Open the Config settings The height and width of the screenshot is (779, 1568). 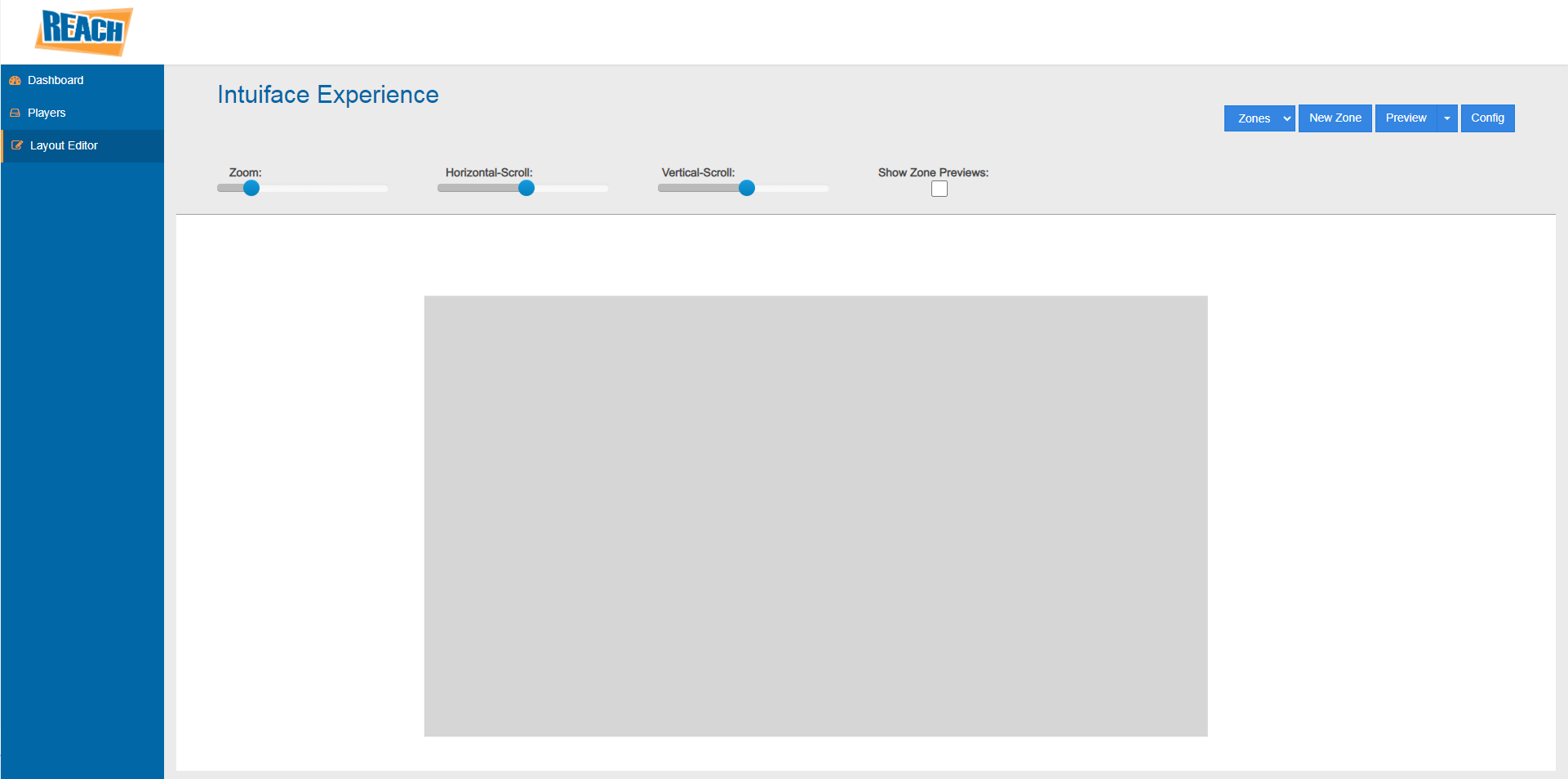point(1486,118)
